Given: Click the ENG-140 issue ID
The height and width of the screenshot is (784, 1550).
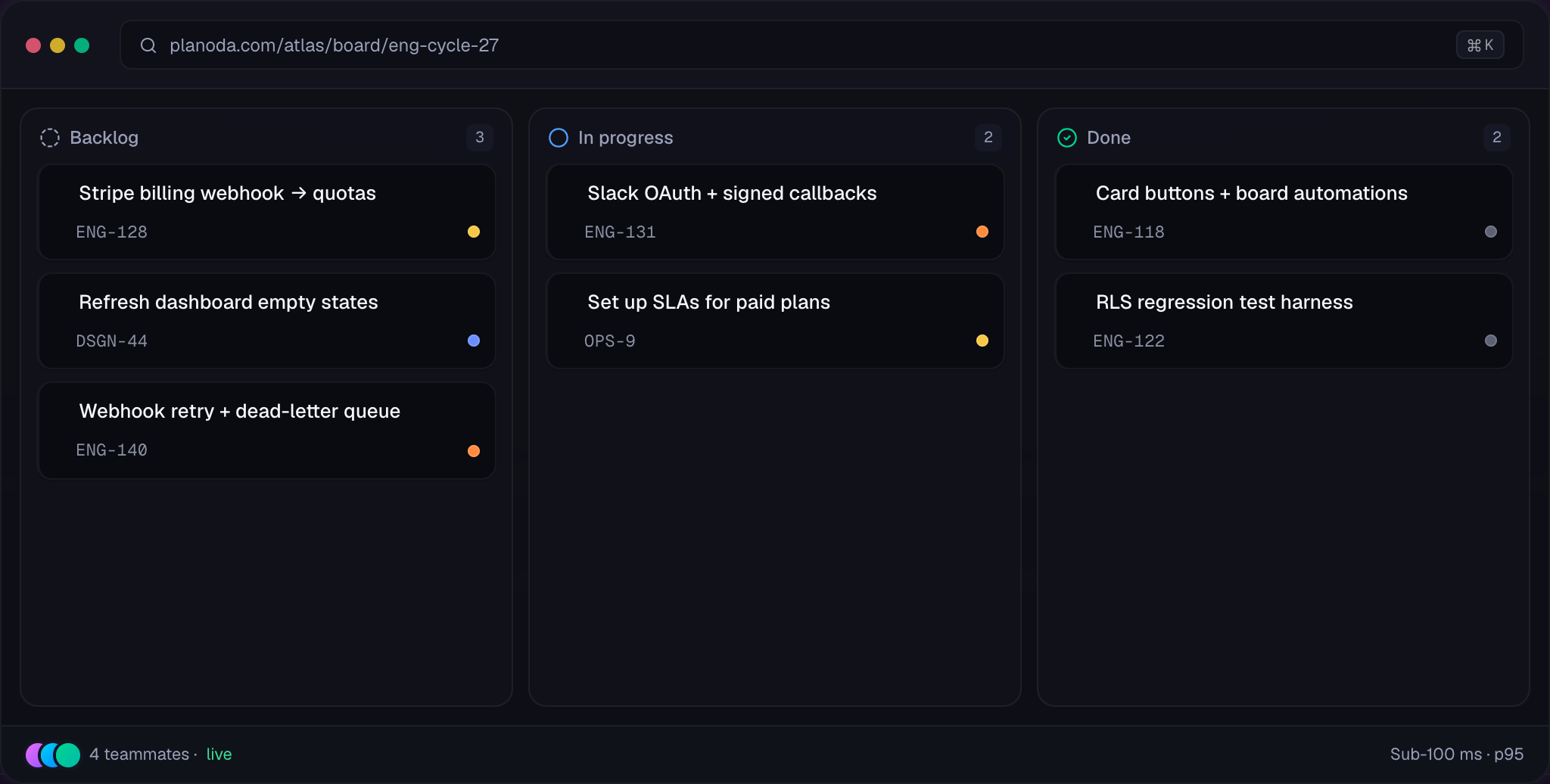Looking at the screenshot, I should 112,450.
